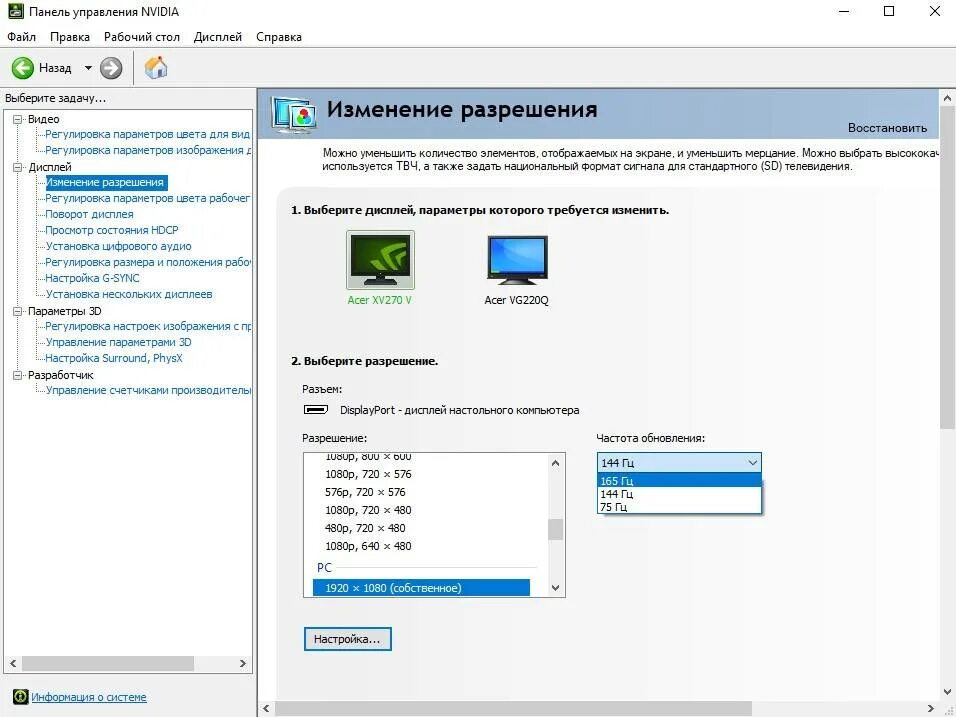Click the Настройка... button
Viewport: 956px width, 717px height.
[x=348, y=639]
